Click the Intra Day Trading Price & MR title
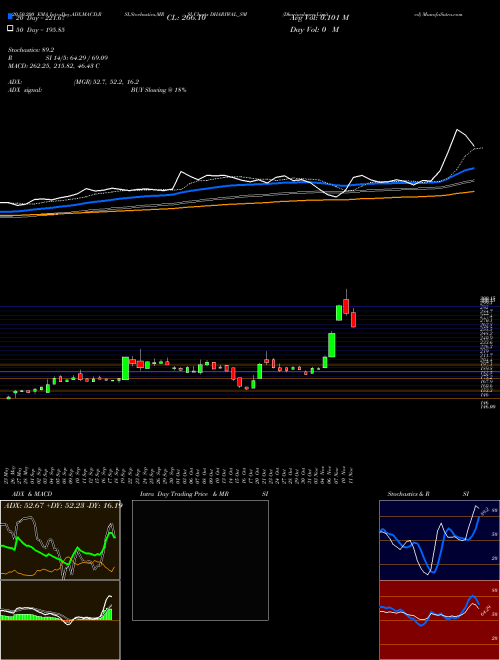 (184, 494)
